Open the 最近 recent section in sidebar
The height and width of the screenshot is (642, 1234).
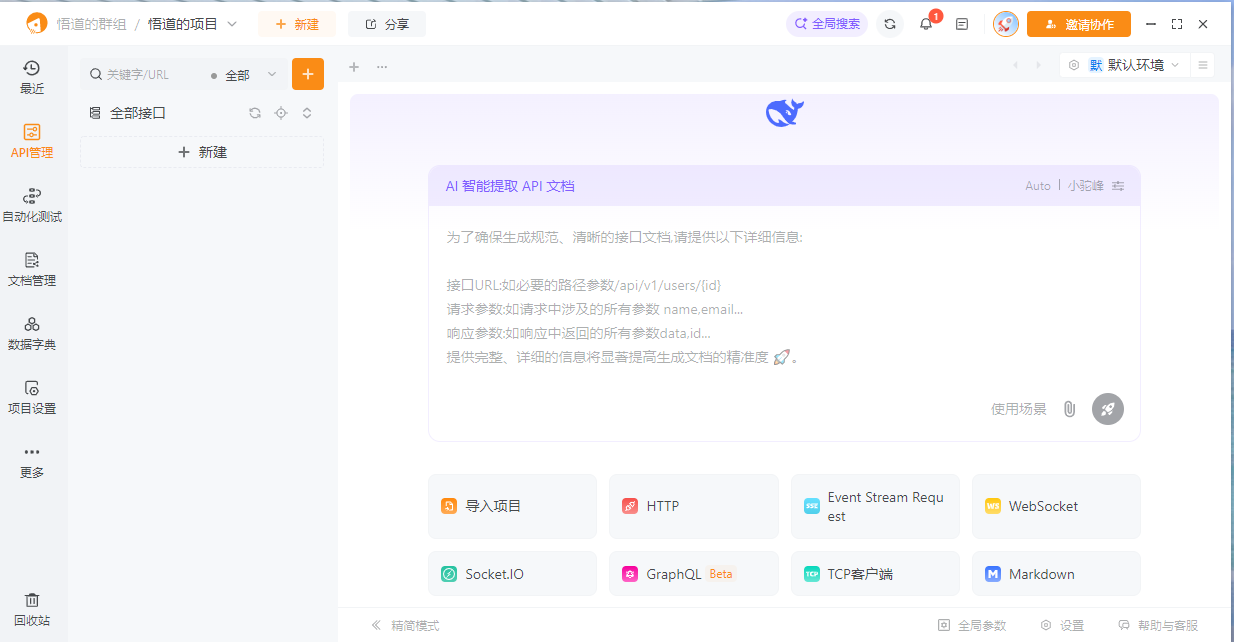point(32,77)
